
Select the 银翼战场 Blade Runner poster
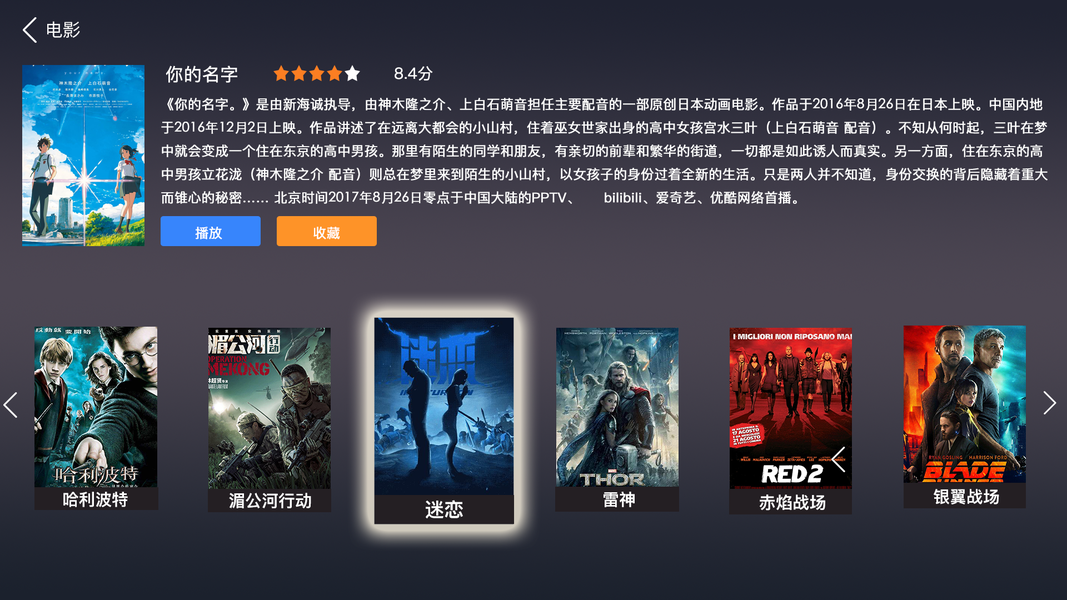pos(965,416)
